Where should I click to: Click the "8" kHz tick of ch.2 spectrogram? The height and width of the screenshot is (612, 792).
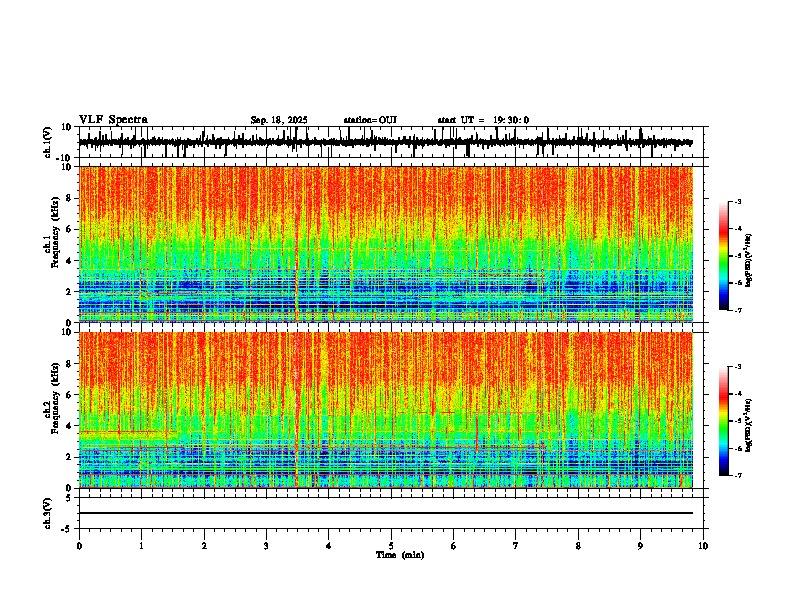click(70, 364)
